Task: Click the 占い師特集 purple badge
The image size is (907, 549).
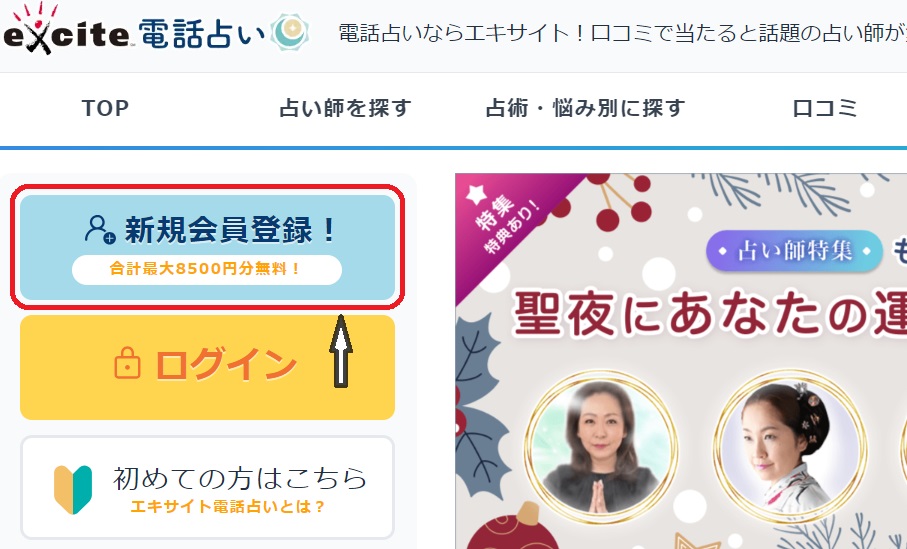Action: [794, 251]
